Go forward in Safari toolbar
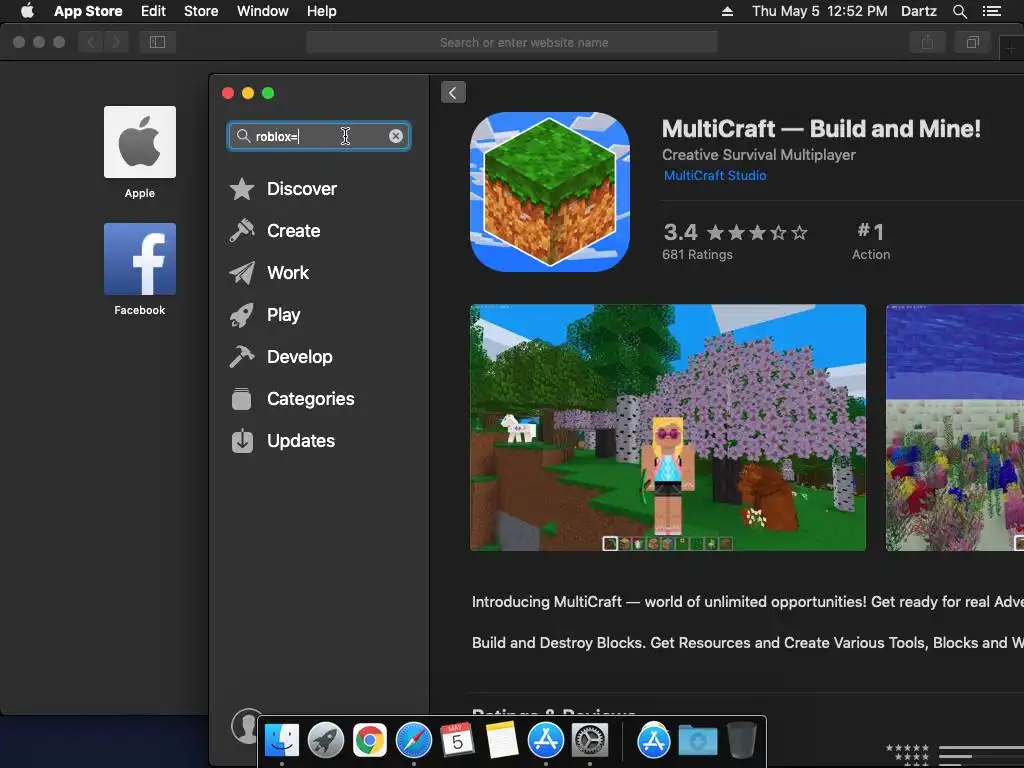The width and height of the screenshot is (1024, 768). click(x=116, y=42)
